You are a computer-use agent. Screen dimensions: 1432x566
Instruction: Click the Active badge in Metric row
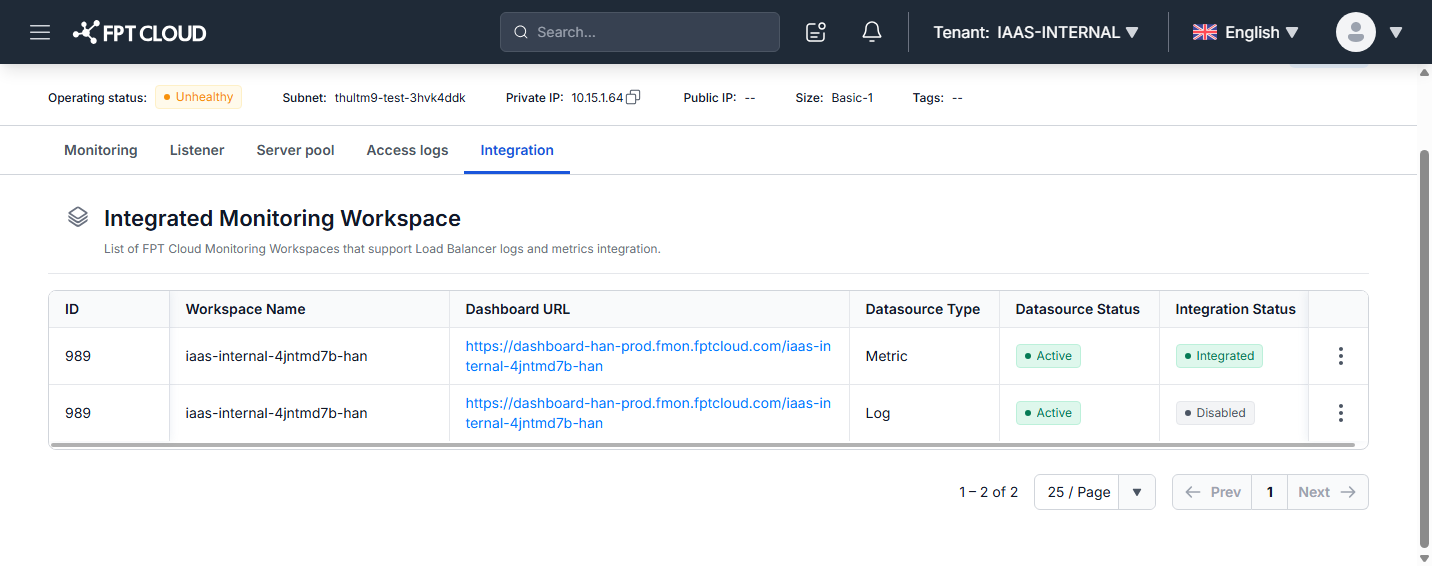coord(1048,356)
